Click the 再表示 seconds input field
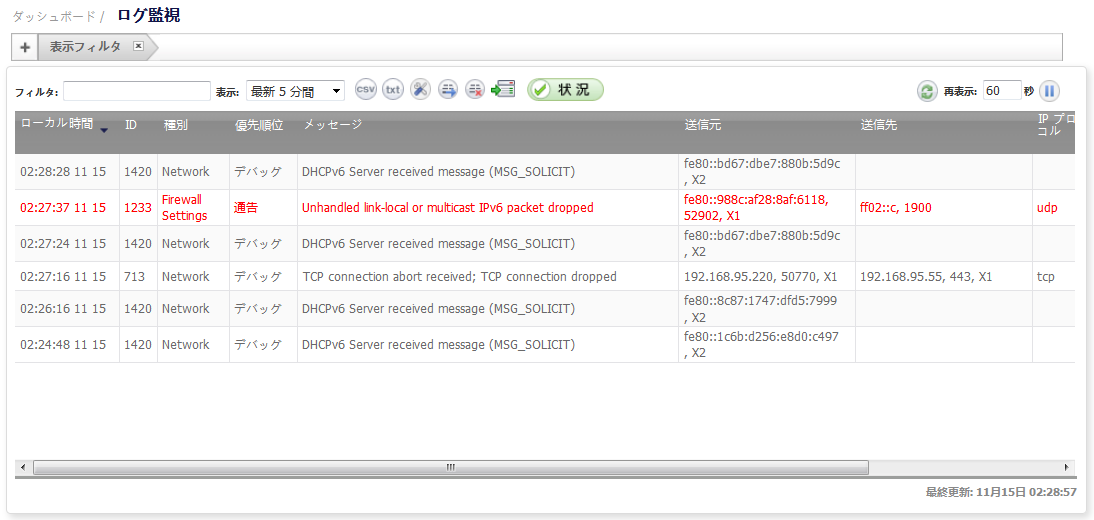 coord(1001,91)
